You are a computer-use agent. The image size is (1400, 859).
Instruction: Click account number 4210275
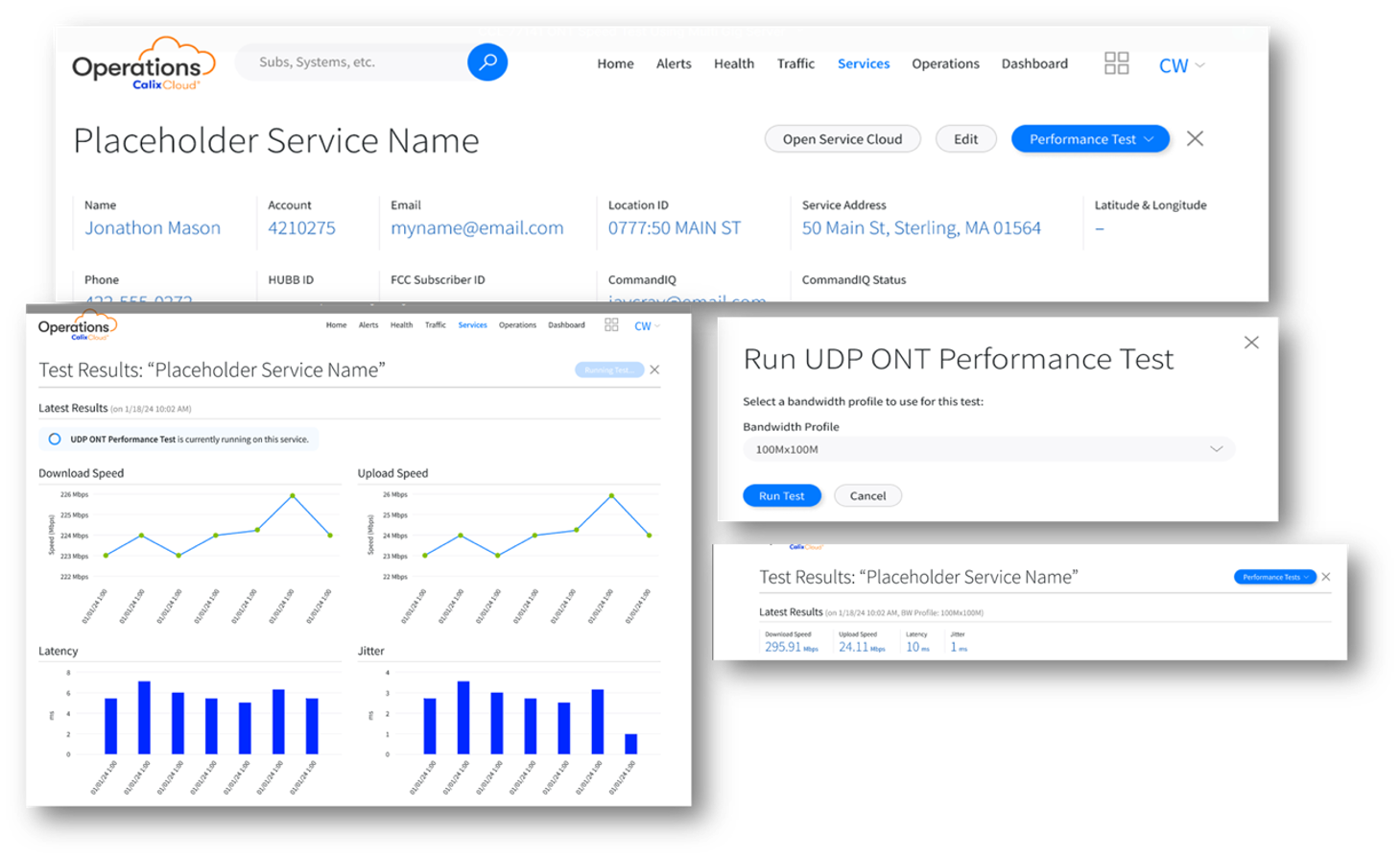click(301, 228)
